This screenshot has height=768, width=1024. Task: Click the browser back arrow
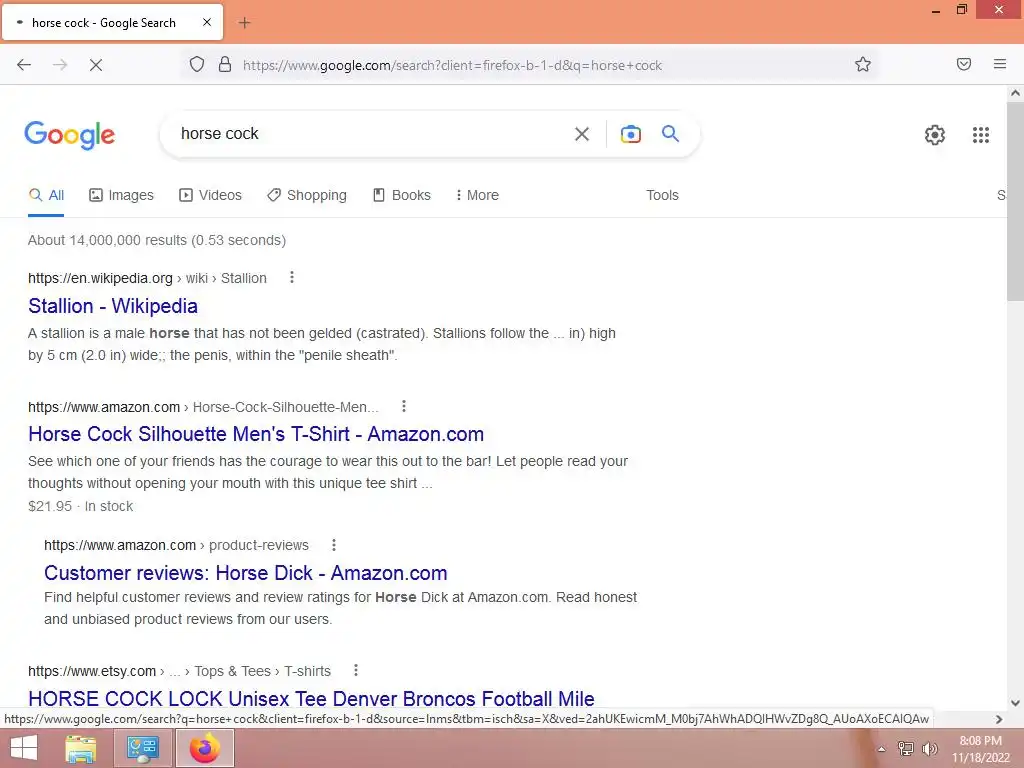[24, 65]
